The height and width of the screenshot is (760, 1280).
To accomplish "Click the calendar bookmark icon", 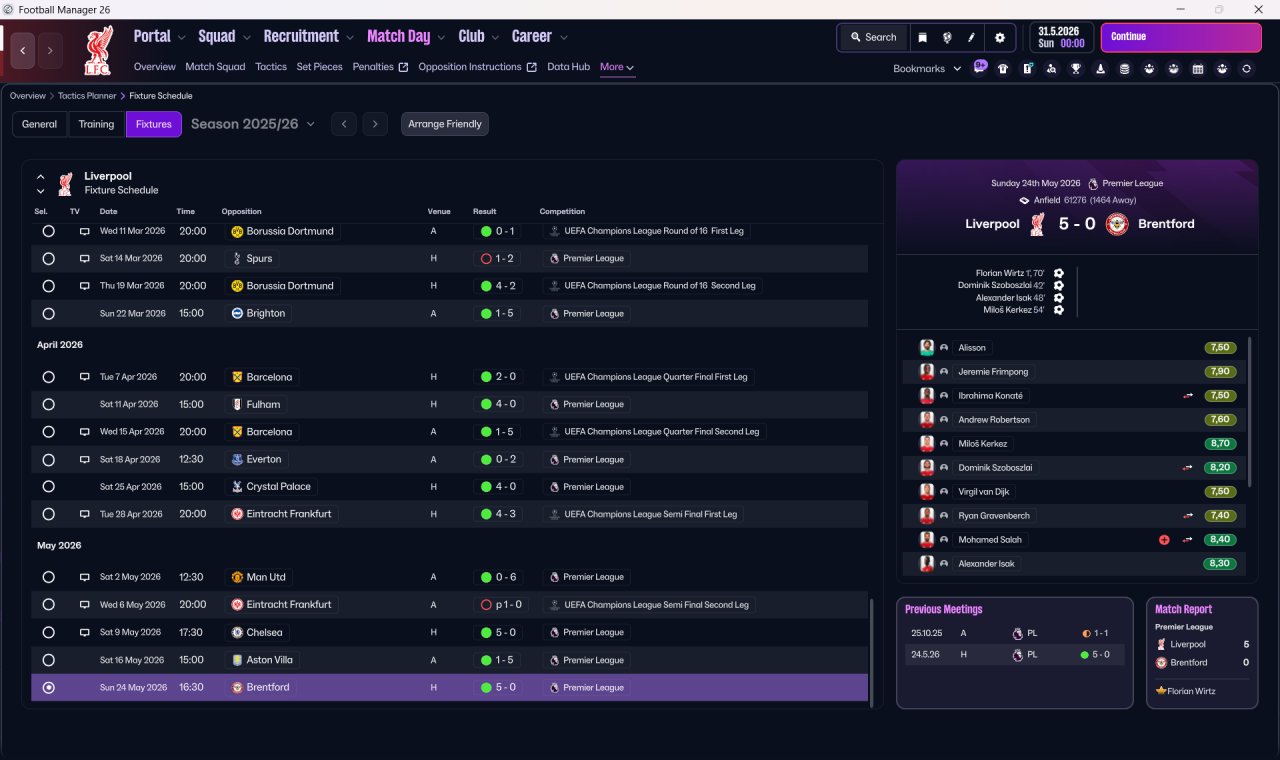I will coord(1198,69).
